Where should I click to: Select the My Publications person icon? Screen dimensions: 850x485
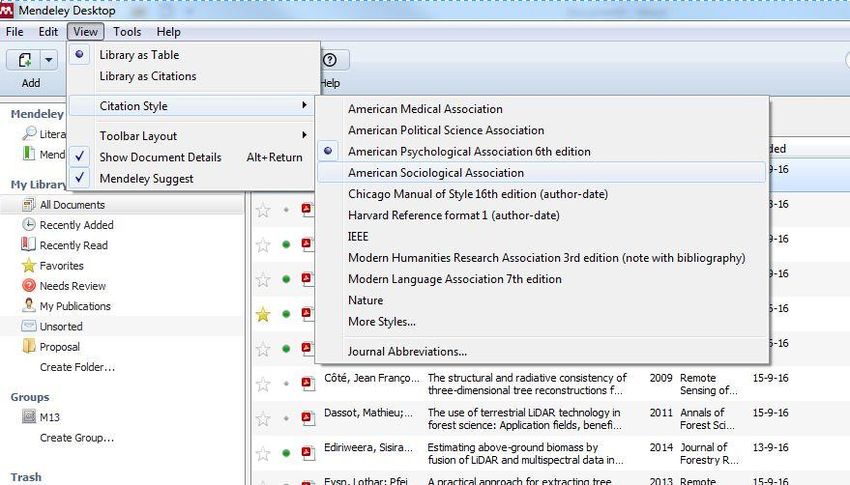click(29, 306)
